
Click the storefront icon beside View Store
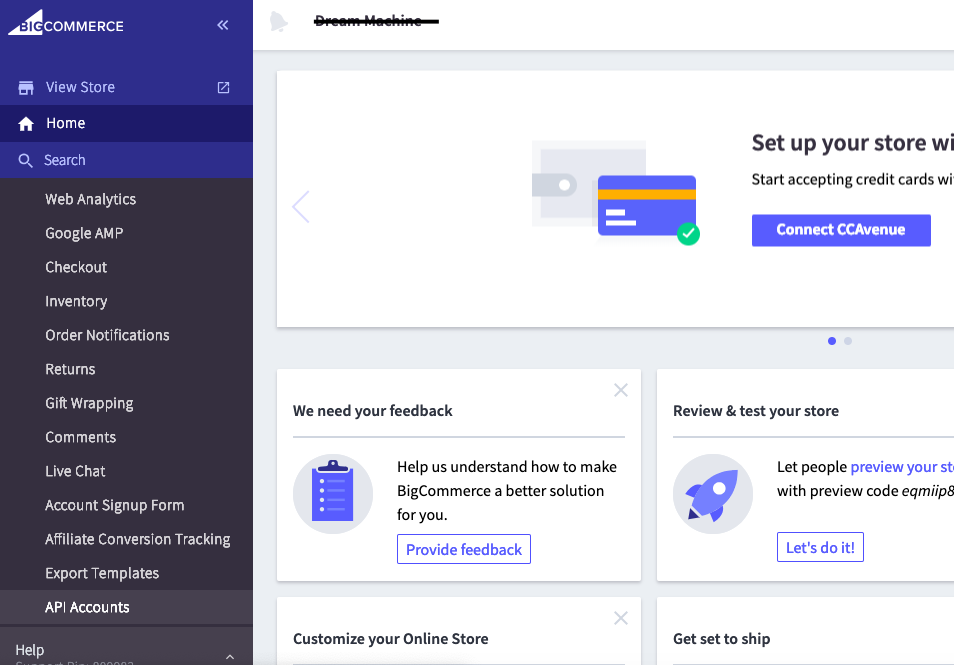click(x=26, y=88)
